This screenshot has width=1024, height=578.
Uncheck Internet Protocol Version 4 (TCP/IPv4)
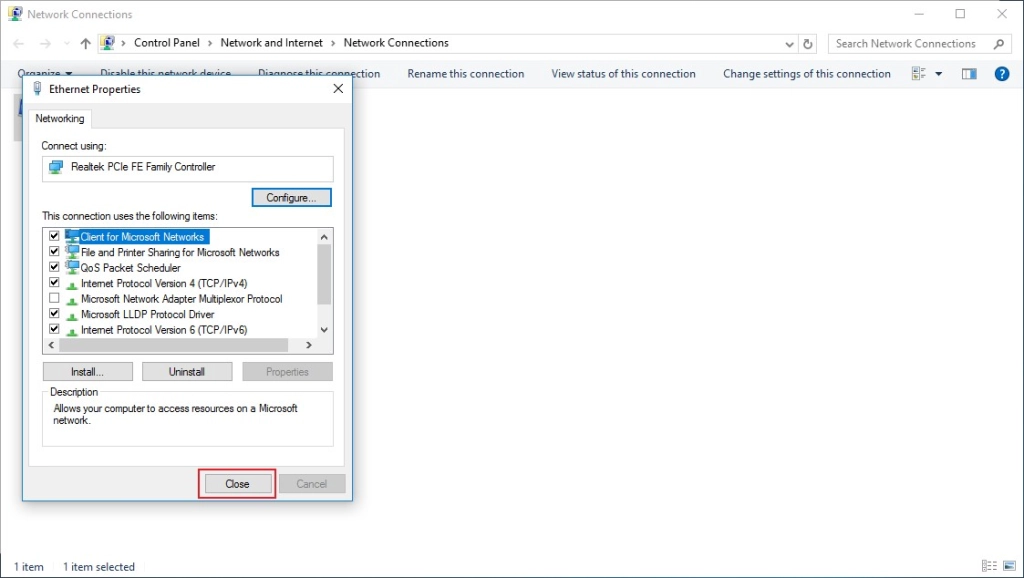pos(54,283)
